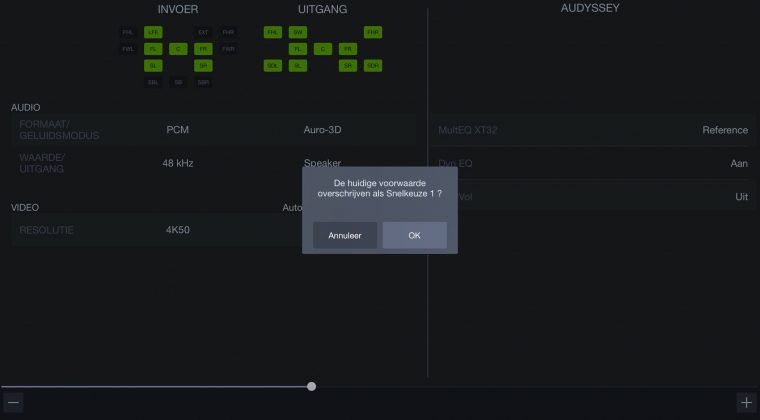Click the output SDL speaker indicator
The width and height of the screenshot is (760, 420).
[272, 65]
